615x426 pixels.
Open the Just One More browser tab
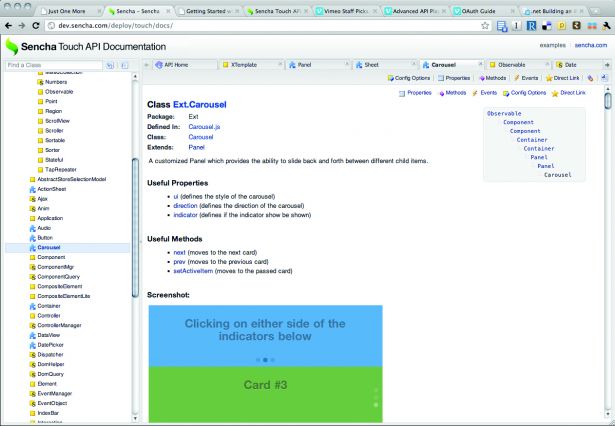(x=66, y=11)
